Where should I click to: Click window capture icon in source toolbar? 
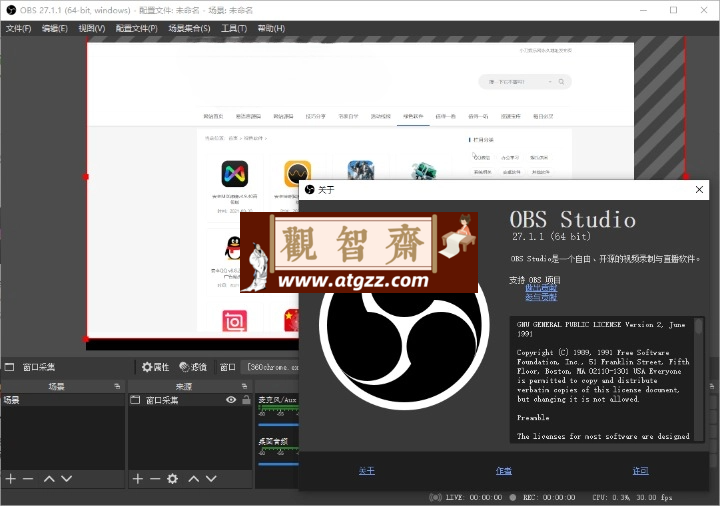point(9,367)
